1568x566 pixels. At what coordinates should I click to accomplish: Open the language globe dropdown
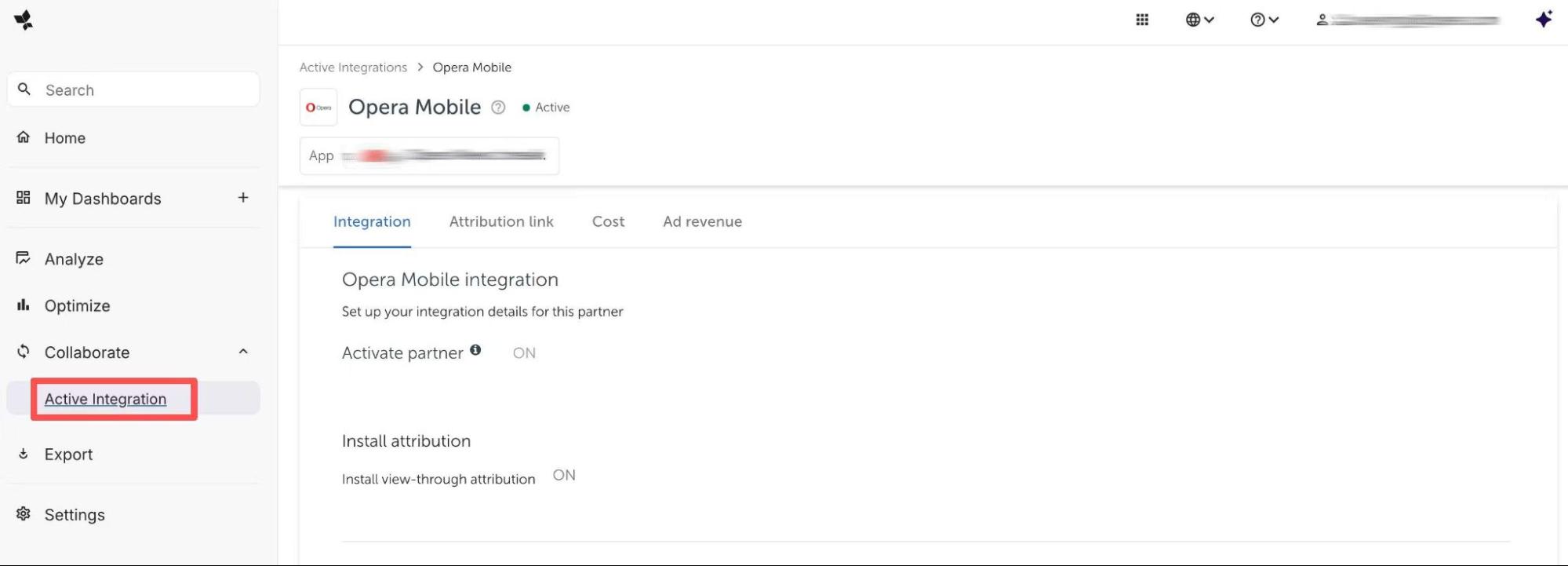(1199, 20)
